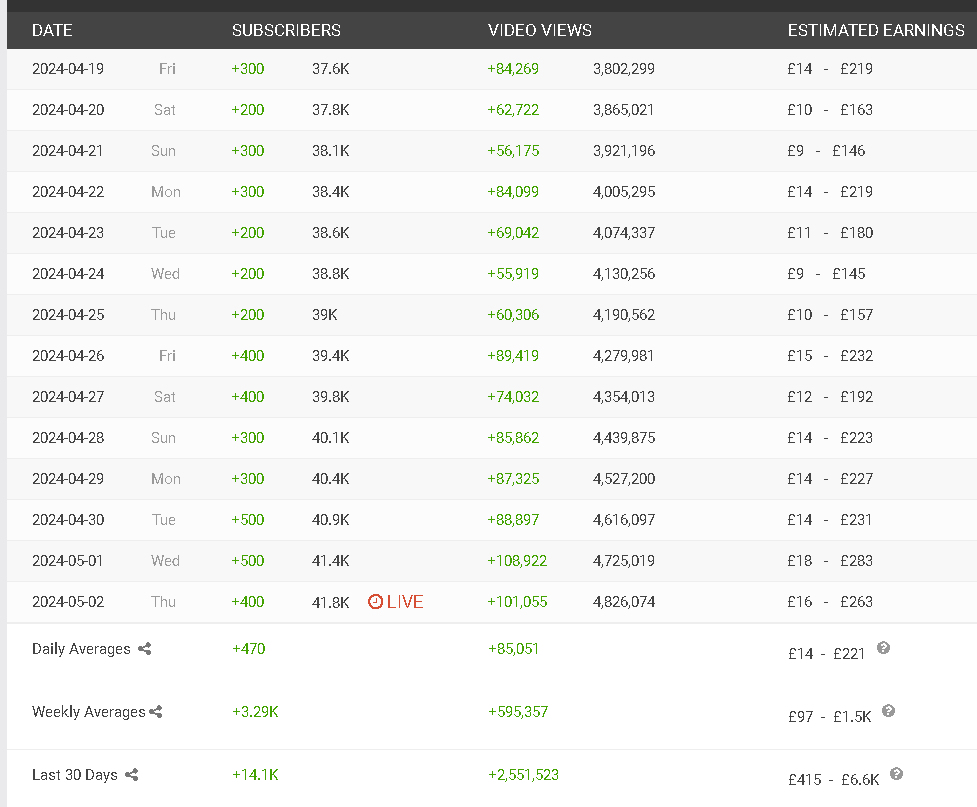Click the weekly average earnings £97 - £1.5K
The width and height of the screenshot is (977, 807).
(829, 717)
